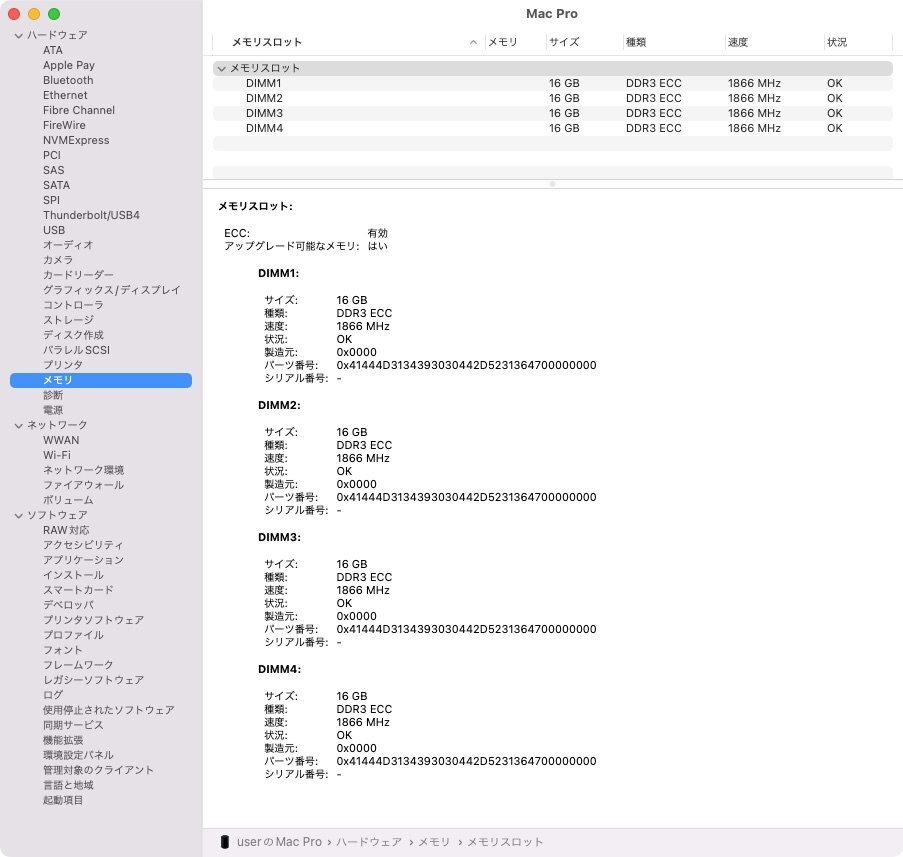
Task: Select Bluetooth in the sidebar
Action: click(67, 80)
